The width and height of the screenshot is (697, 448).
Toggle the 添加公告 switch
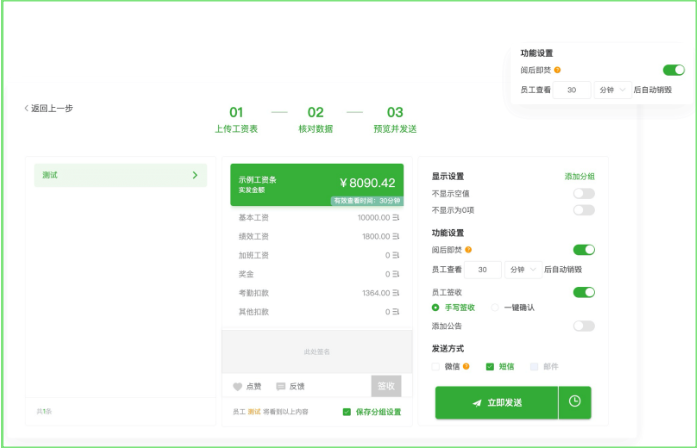pyautogui.click(x=584, y=326)
